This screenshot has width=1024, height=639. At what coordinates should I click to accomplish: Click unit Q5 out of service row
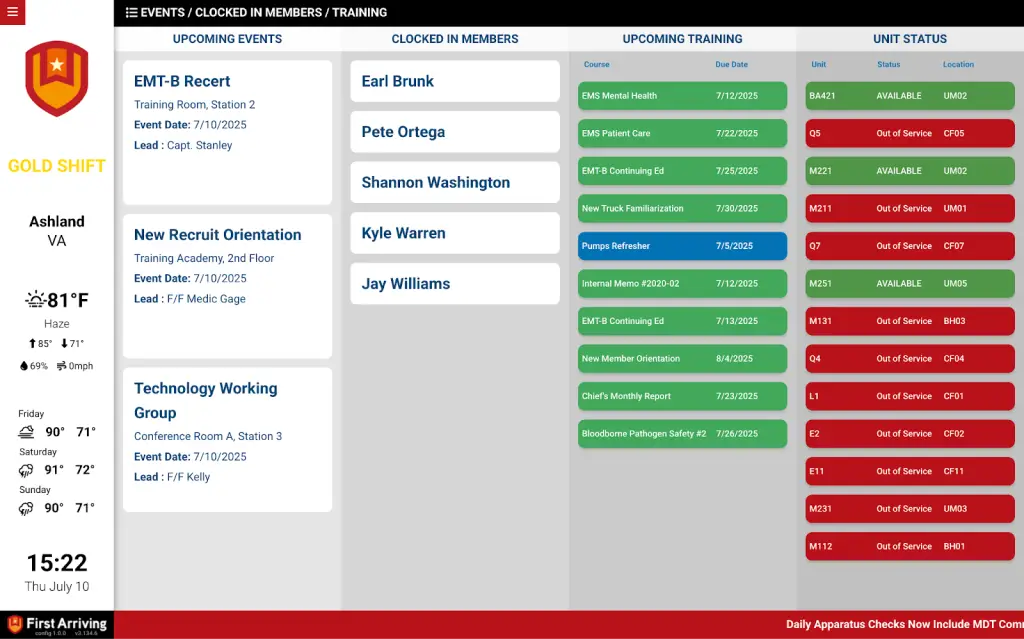[910, 133]
